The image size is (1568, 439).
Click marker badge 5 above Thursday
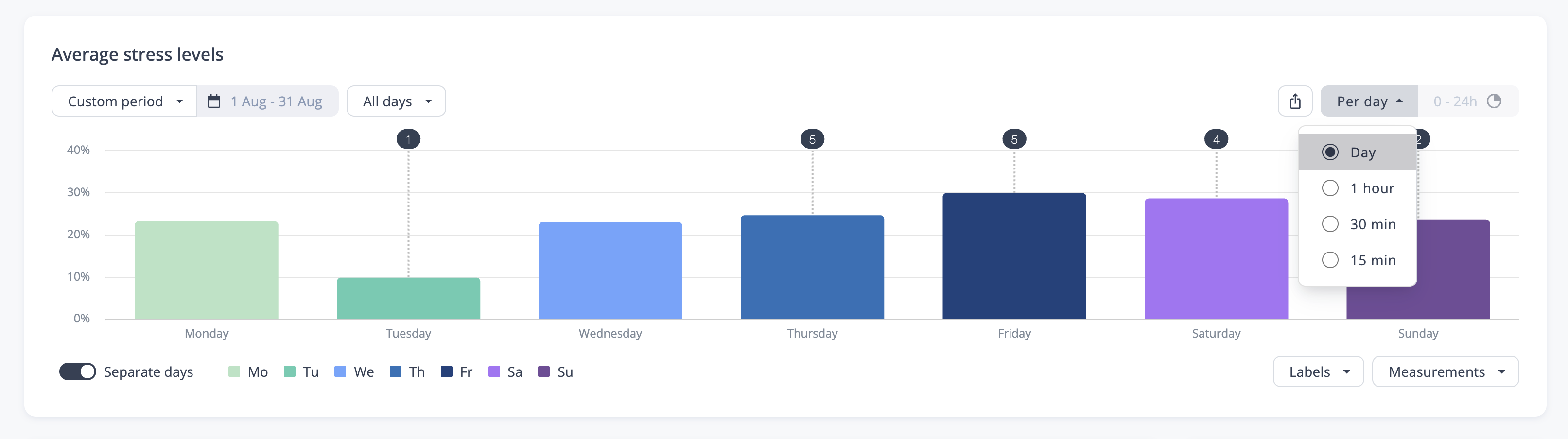[812, 139]
